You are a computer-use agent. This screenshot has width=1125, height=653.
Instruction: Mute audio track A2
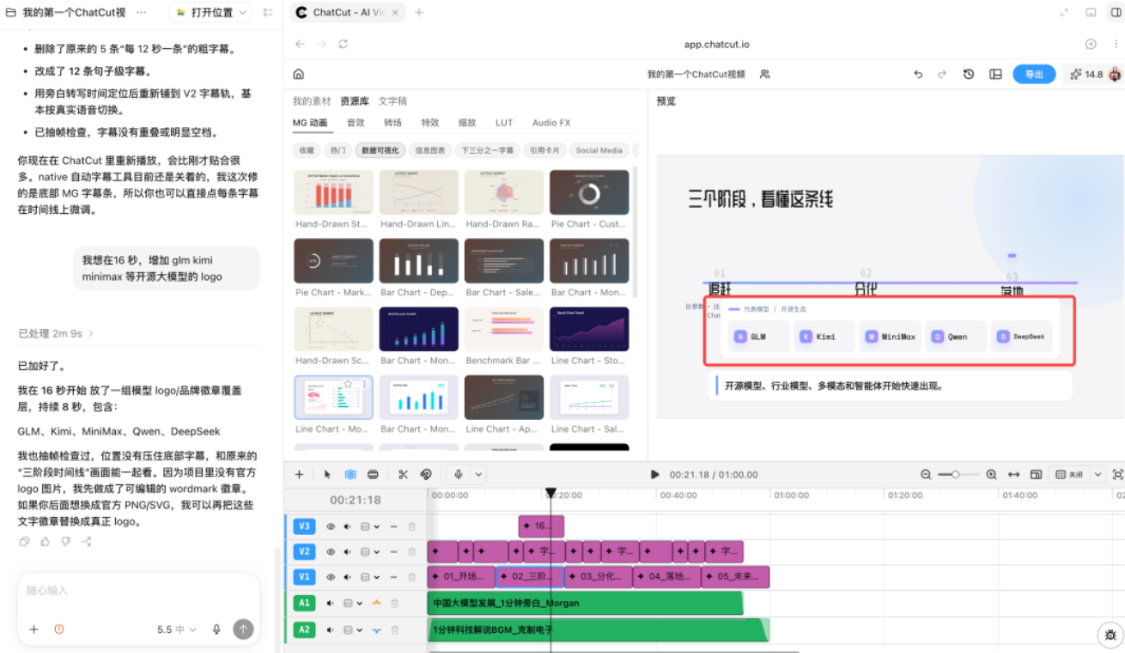pyautogui.click(x=330, y=630)
